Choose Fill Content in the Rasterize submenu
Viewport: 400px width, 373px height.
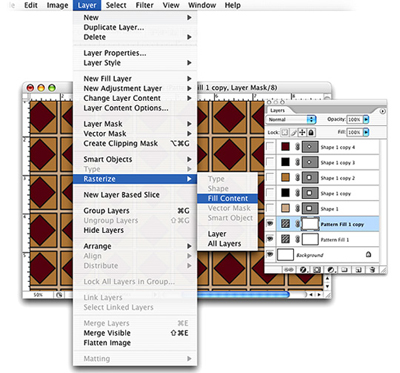(227, 198)
